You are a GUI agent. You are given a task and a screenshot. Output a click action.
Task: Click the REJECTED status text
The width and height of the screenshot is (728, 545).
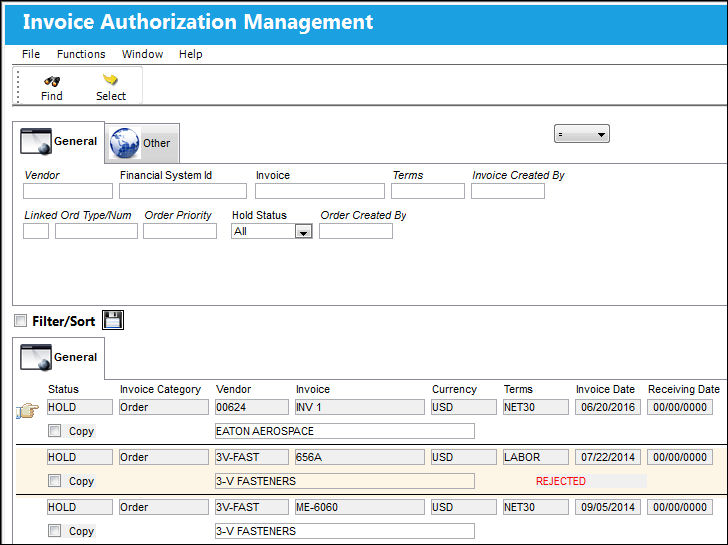click(561, 481)
